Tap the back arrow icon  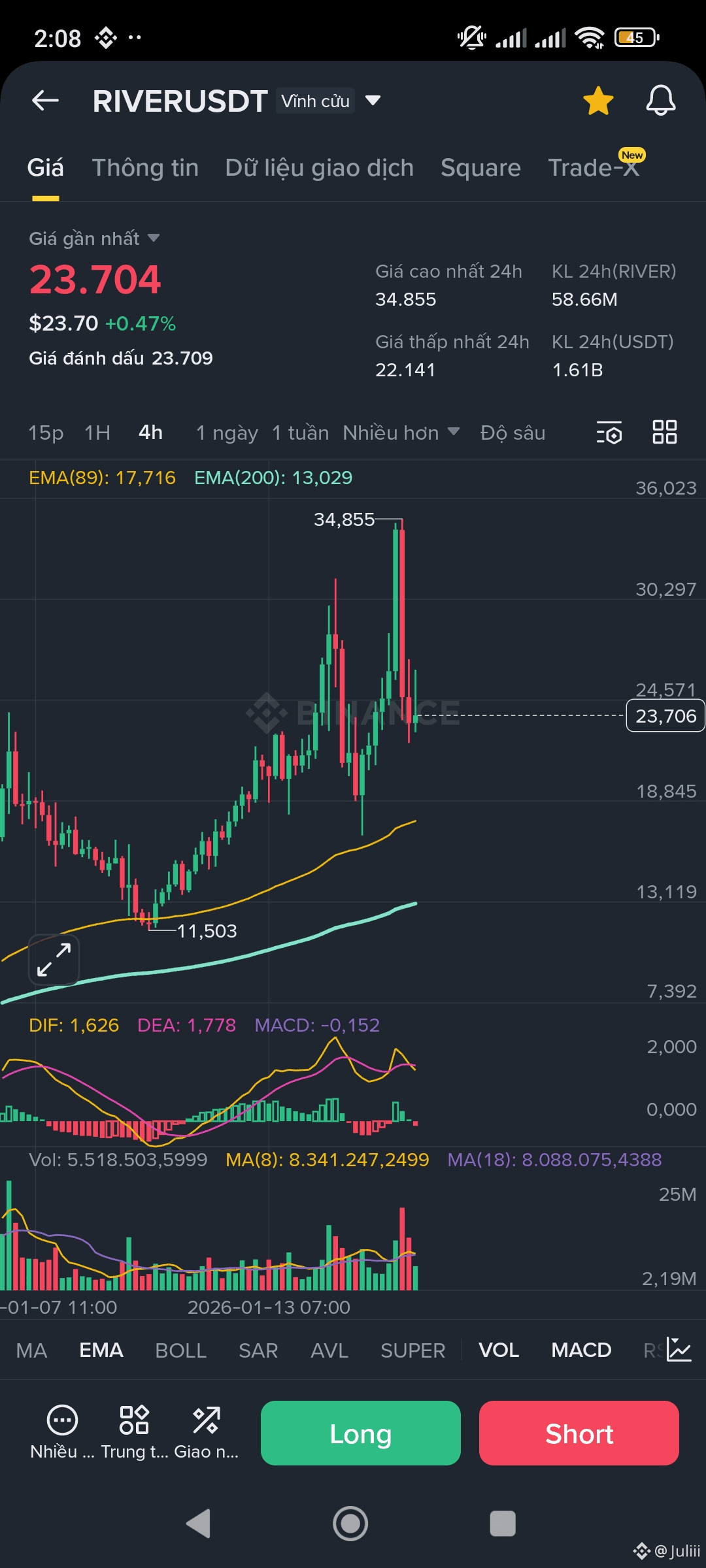tap(46, 101)
